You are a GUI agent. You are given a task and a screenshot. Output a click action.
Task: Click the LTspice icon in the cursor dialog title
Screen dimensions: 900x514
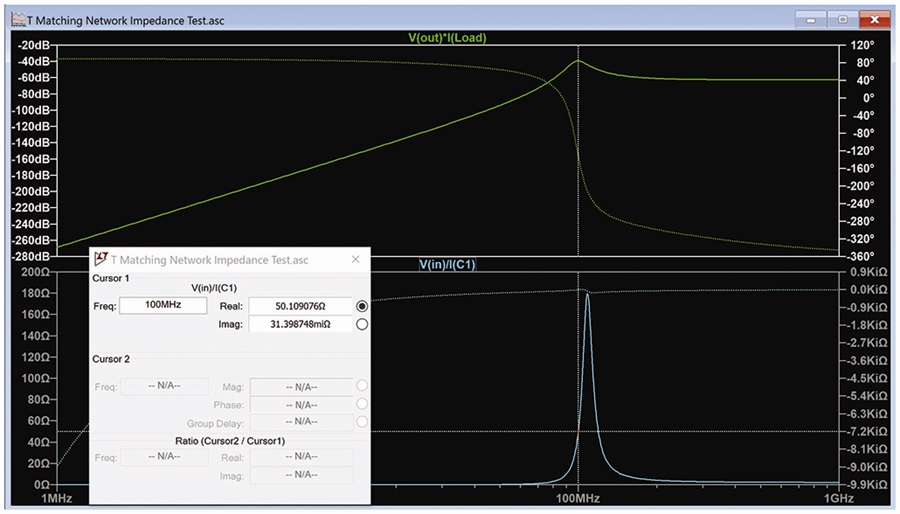pos(101,259)
